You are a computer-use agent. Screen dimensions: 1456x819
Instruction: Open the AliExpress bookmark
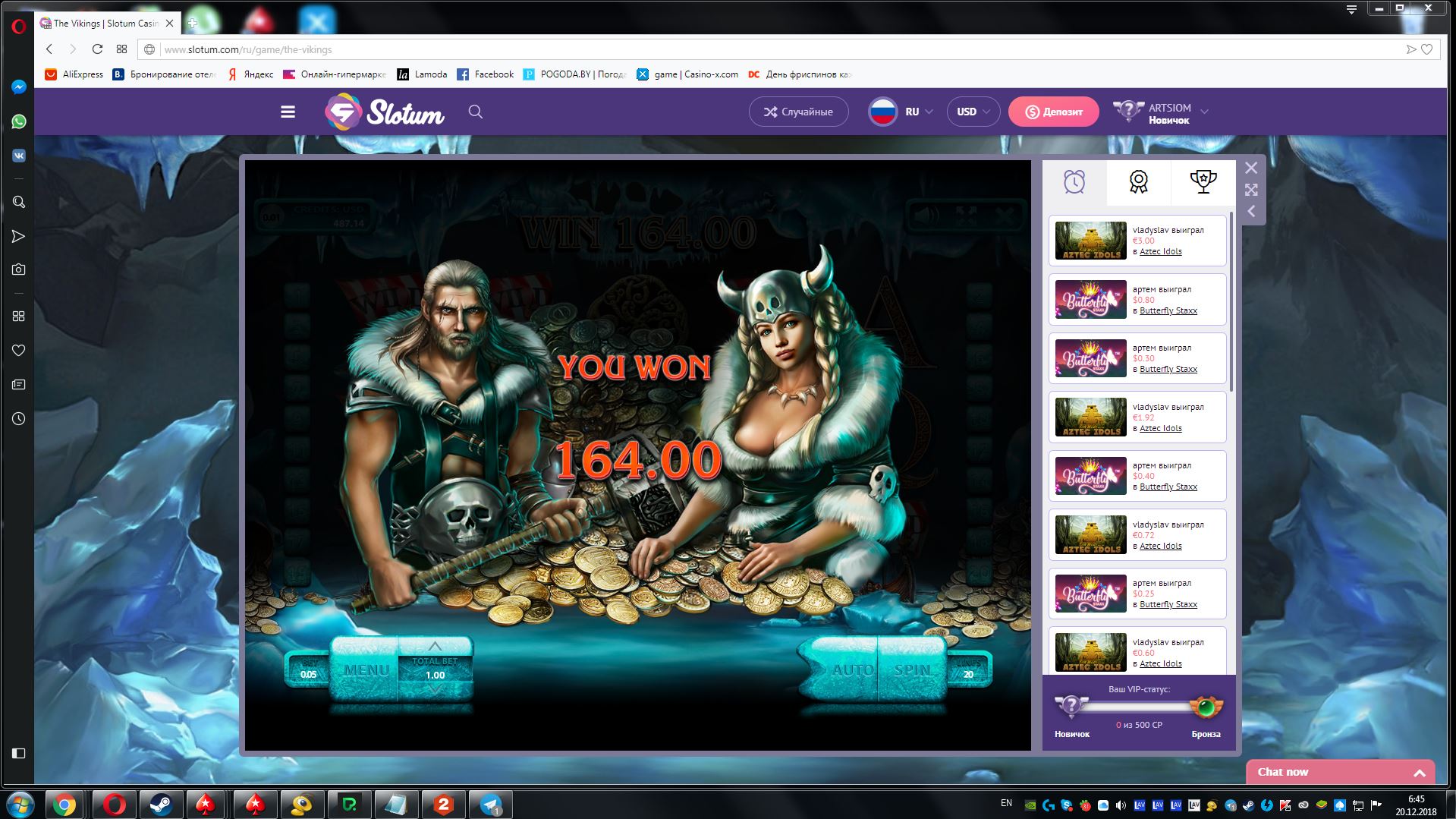(x=74, y=74)
